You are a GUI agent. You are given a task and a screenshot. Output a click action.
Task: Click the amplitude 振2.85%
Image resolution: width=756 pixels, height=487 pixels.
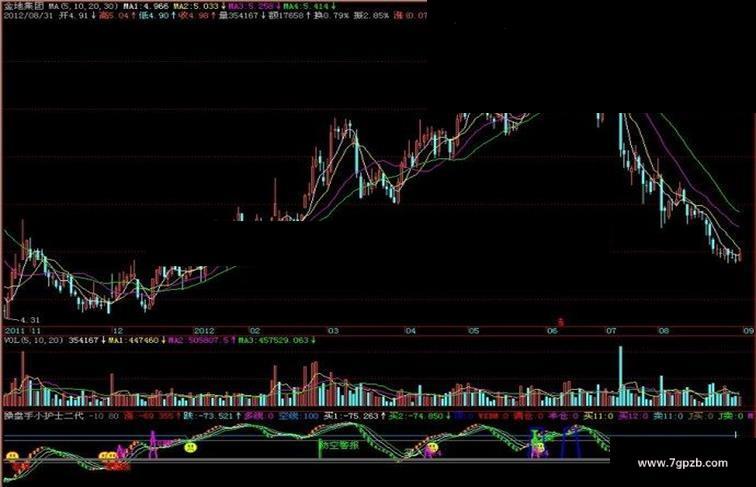[x=371, y=16]
